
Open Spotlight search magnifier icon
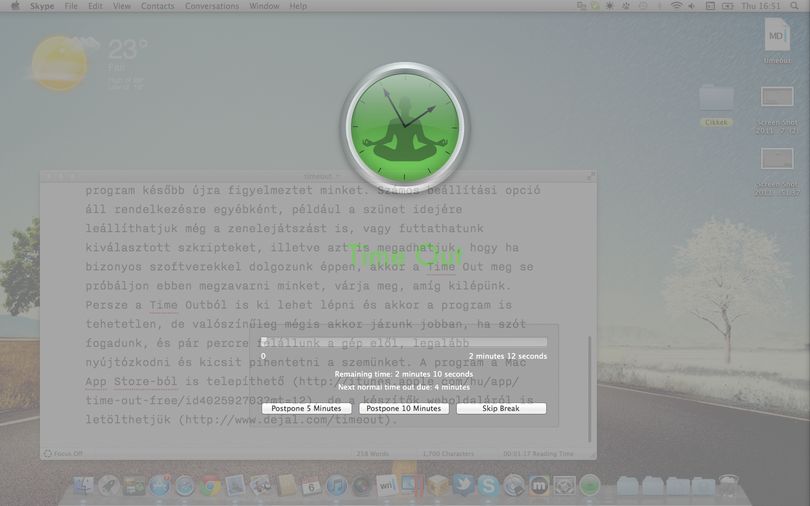795,6
